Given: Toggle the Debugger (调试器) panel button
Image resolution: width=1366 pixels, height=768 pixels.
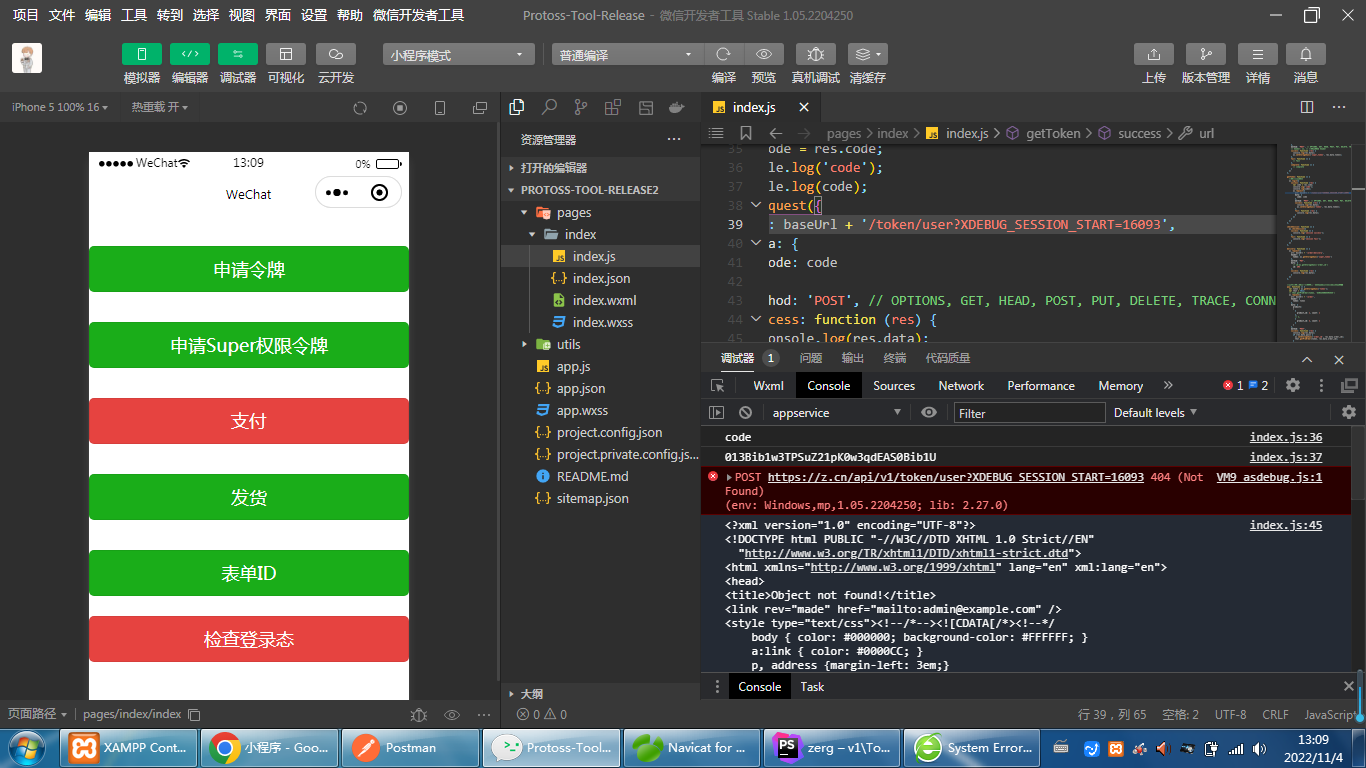Looking at the screenshot, I should tap(238, 54).
